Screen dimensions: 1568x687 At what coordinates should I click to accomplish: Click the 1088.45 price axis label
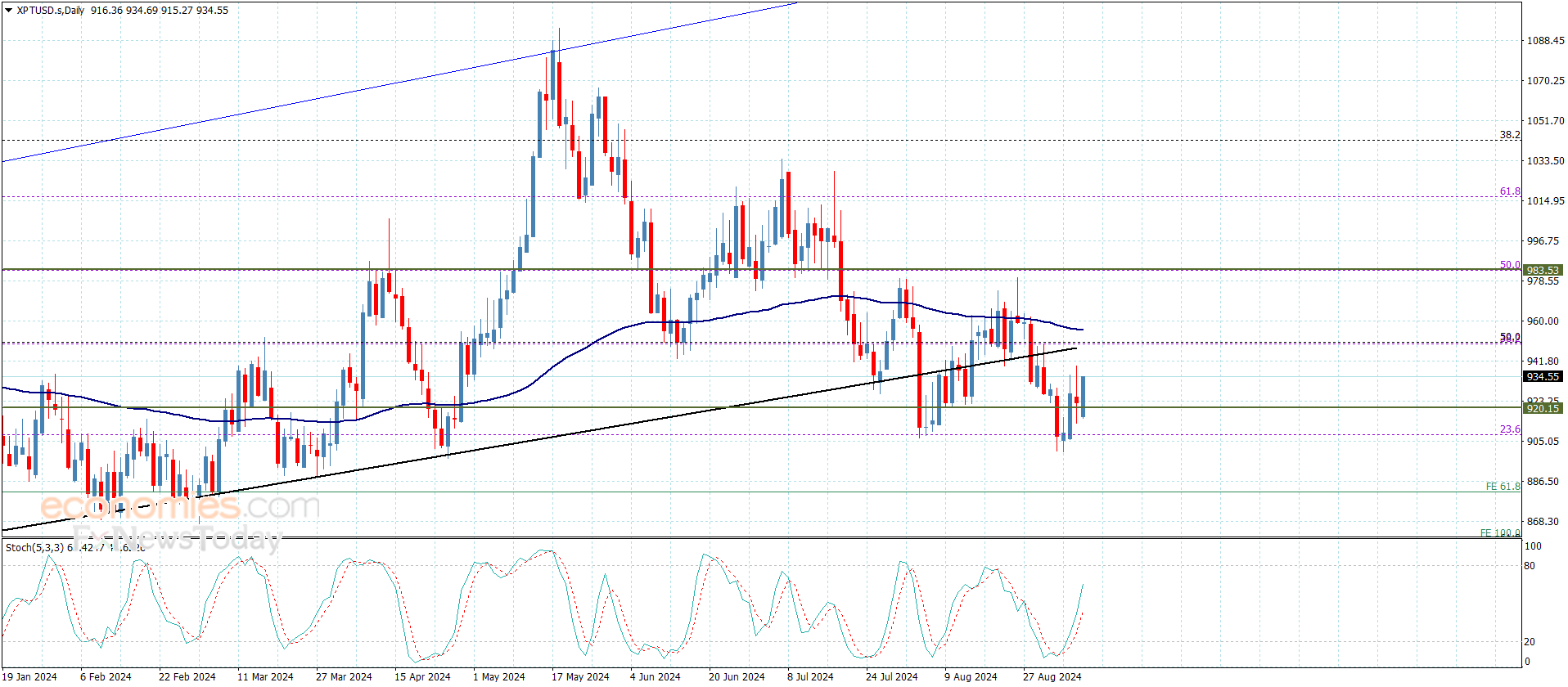tap(1545, 41)
